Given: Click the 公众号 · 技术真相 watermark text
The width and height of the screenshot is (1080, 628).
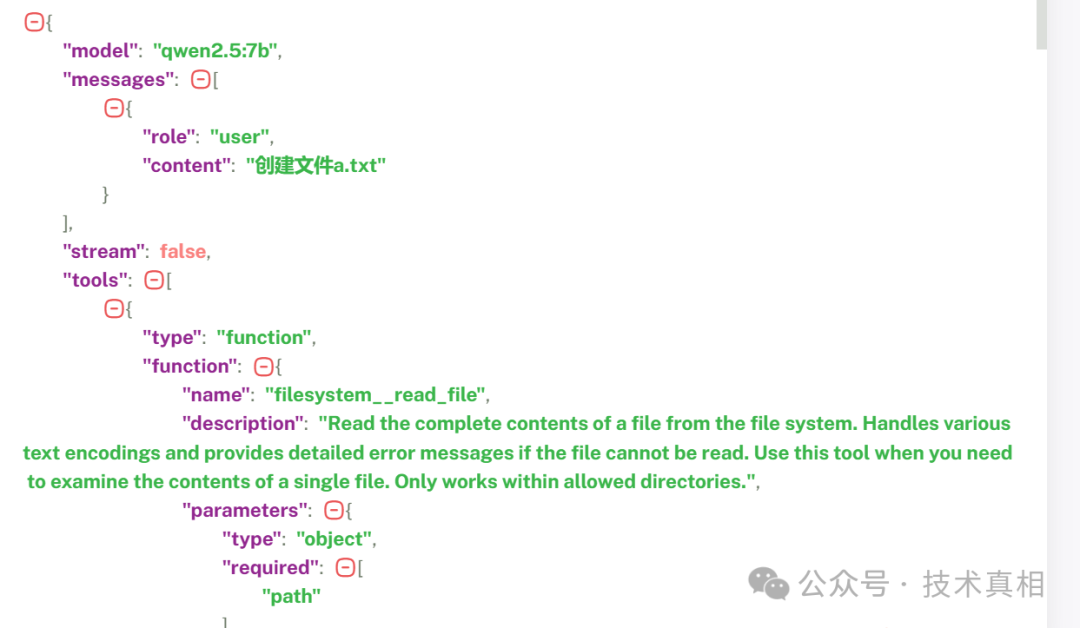Looking at the screenshot, I should coord(922,584).
